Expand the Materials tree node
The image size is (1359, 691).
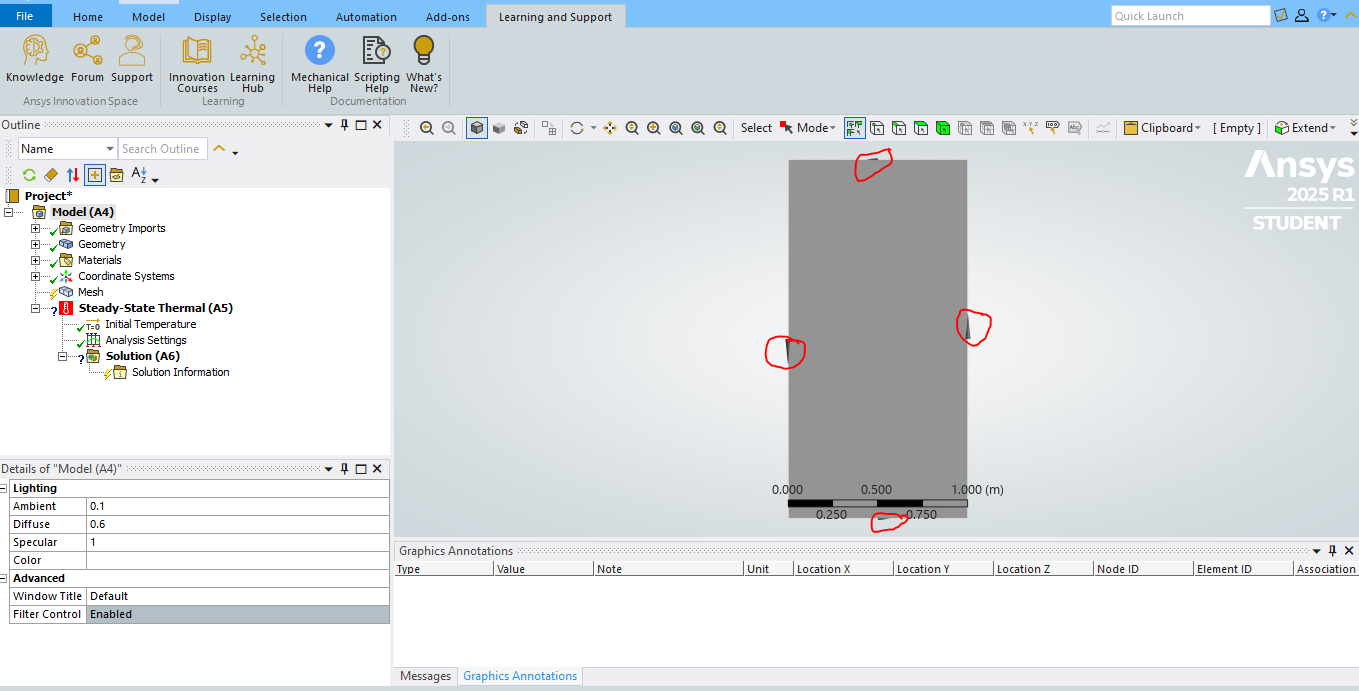36,260
